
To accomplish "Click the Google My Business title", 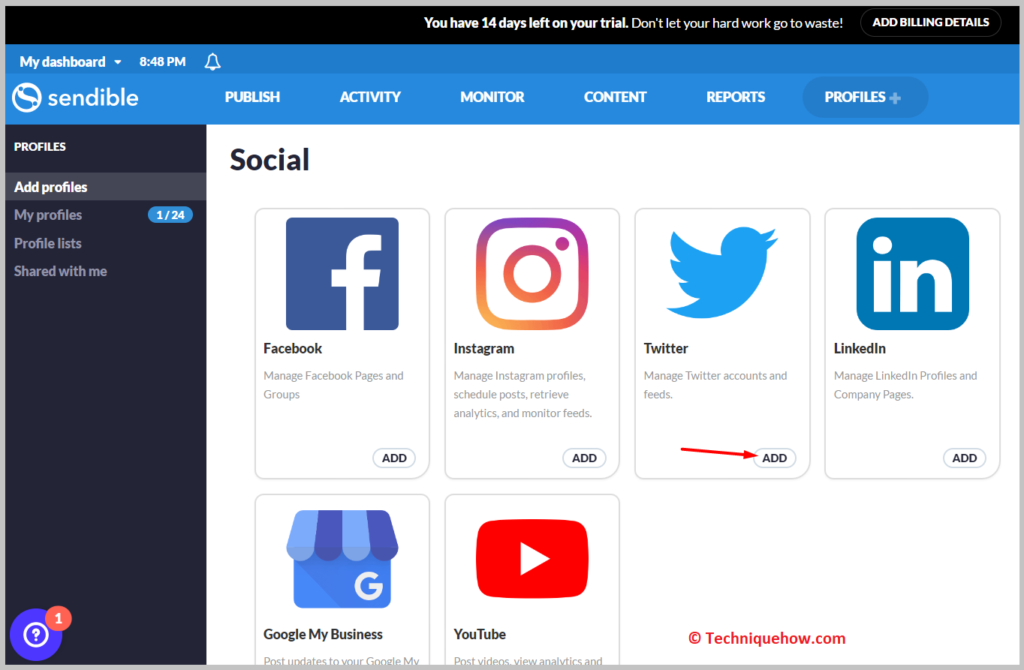I will (x=323, y=634).
